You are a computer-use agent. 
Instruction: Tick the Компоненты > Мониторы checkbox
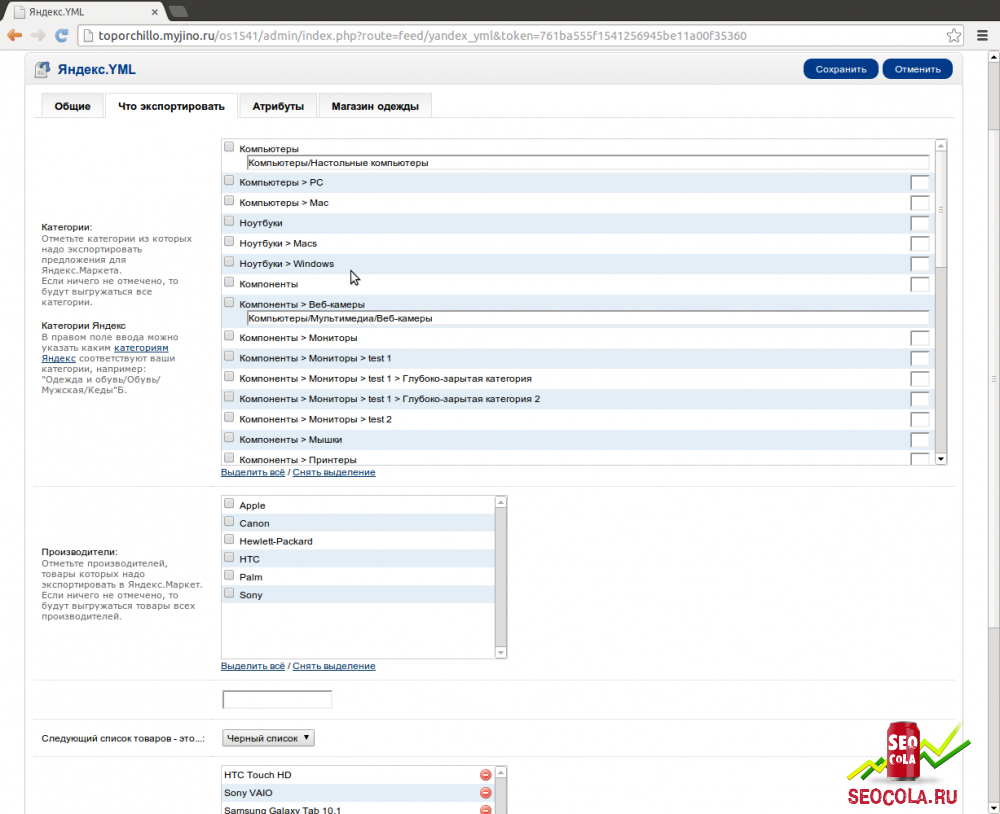[229, 337]
